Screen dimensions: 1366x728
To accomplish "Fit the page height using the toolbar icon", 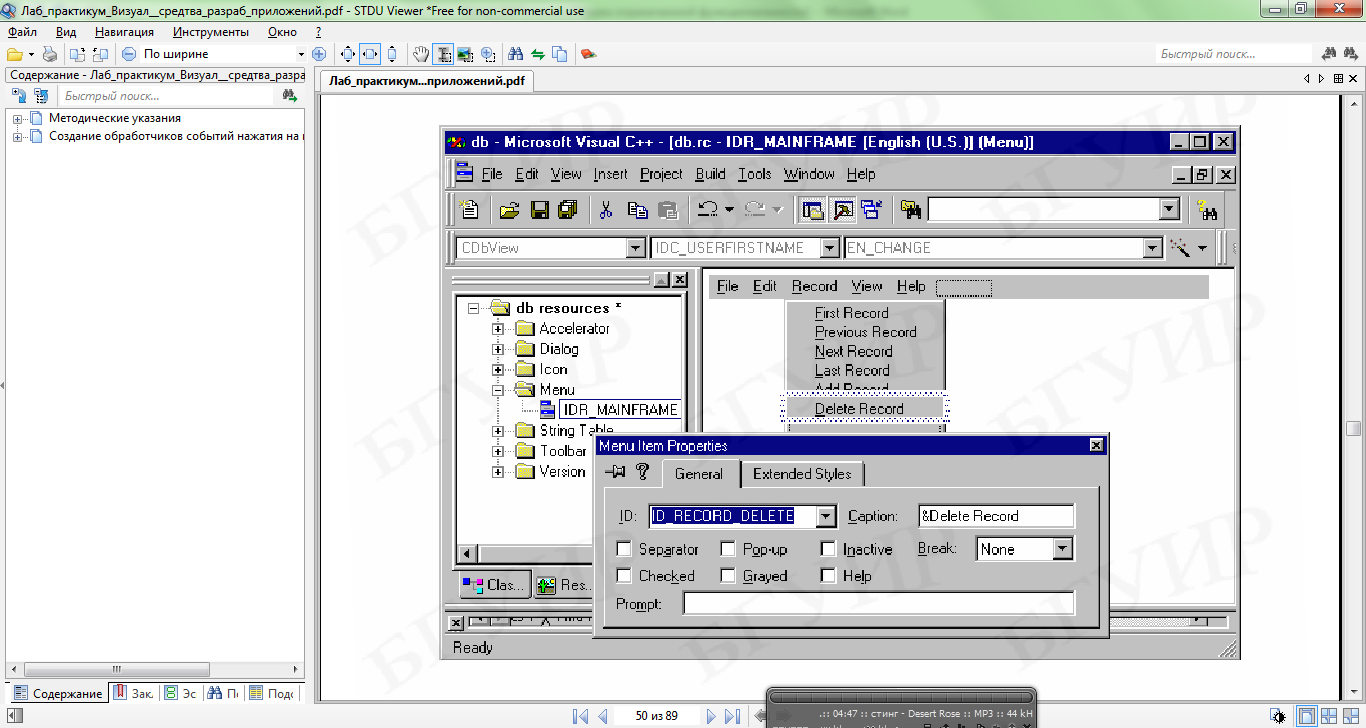I will (392, 54).
